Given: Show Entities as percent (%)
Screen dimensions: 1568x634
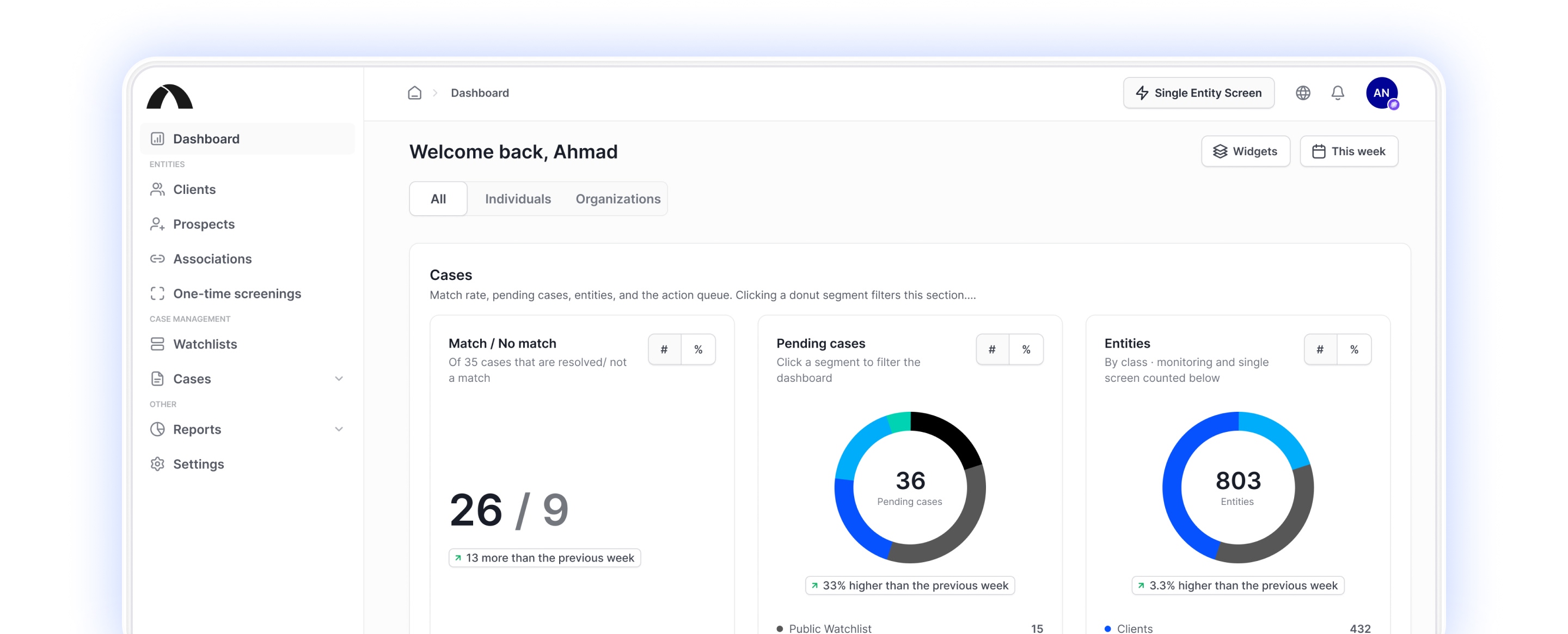Looking at the screenshot, I should pyautogui.click(x=1355, y=350).
